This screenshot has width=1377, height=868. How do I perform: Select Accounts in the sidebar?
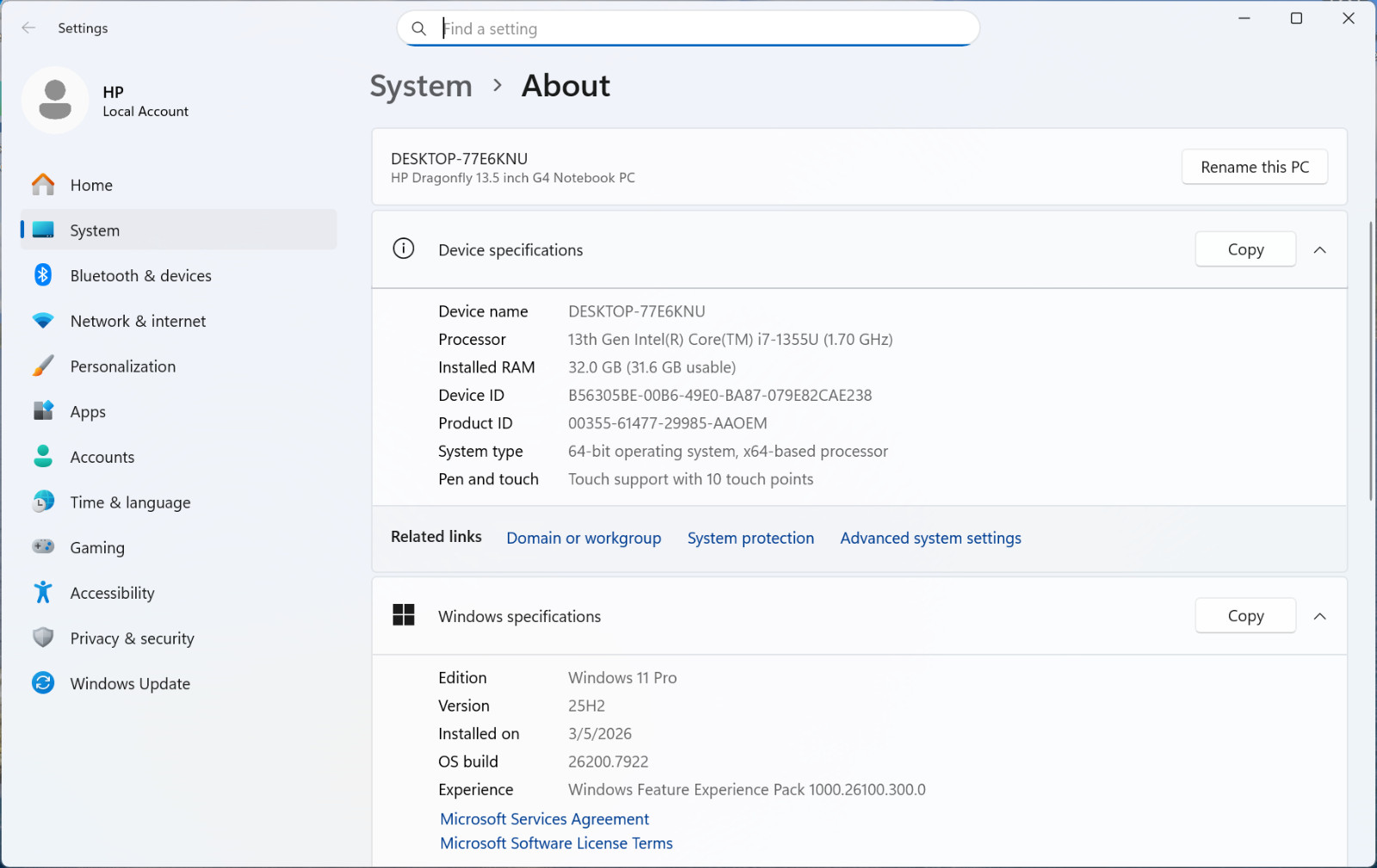click(178, 457)
